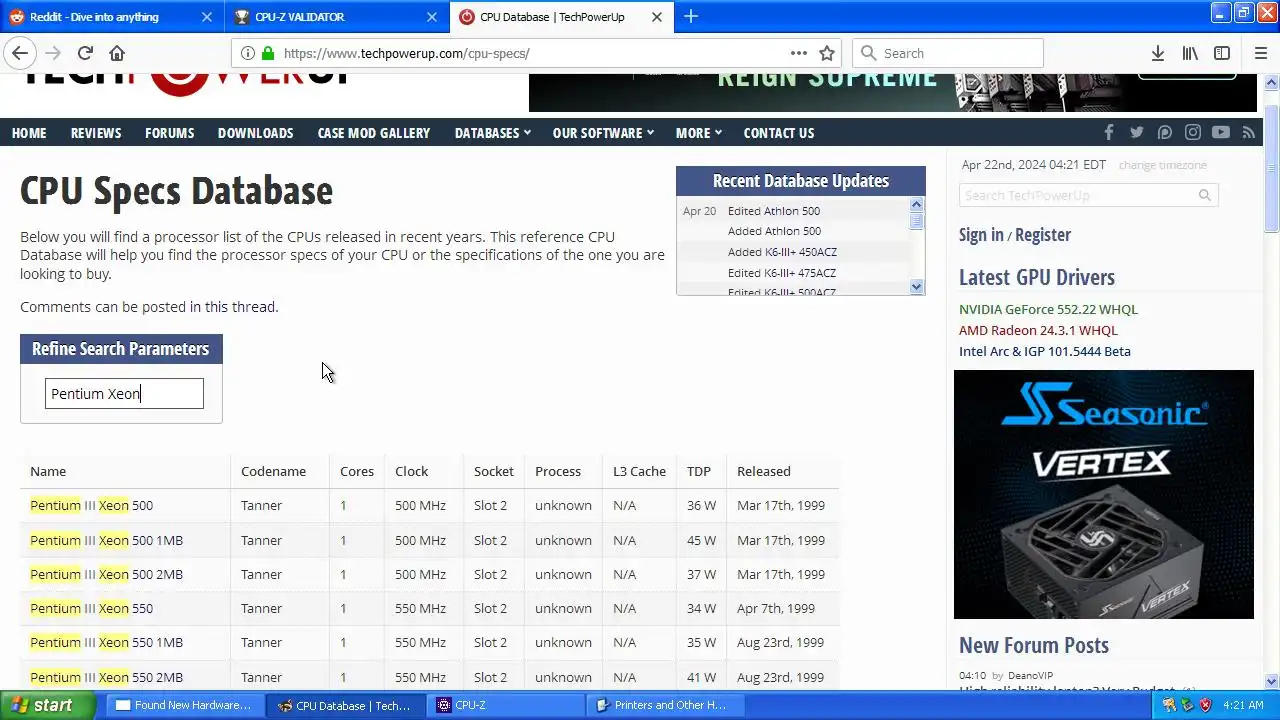Open Printers and Other Hardware taskbar window
The height and width of the screenshot is (720, 1280).
[x=665, y=705]
